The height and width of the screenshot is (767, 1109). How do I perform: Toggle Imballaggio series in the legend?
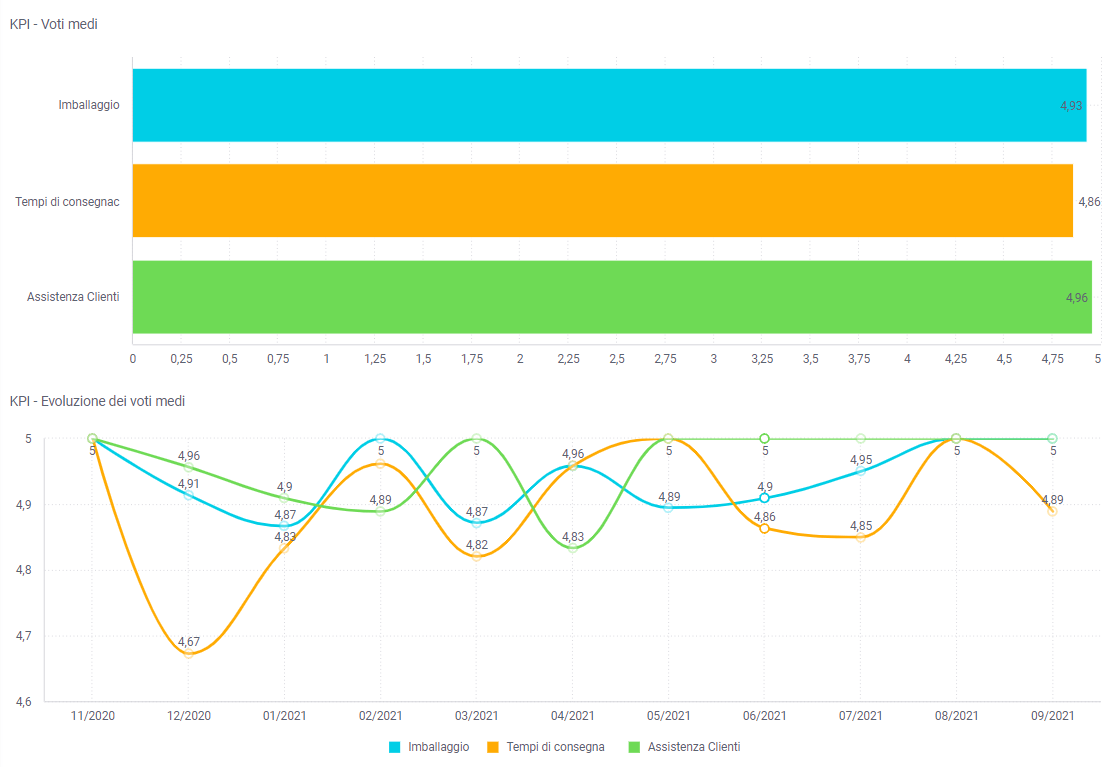pos(438,747)
